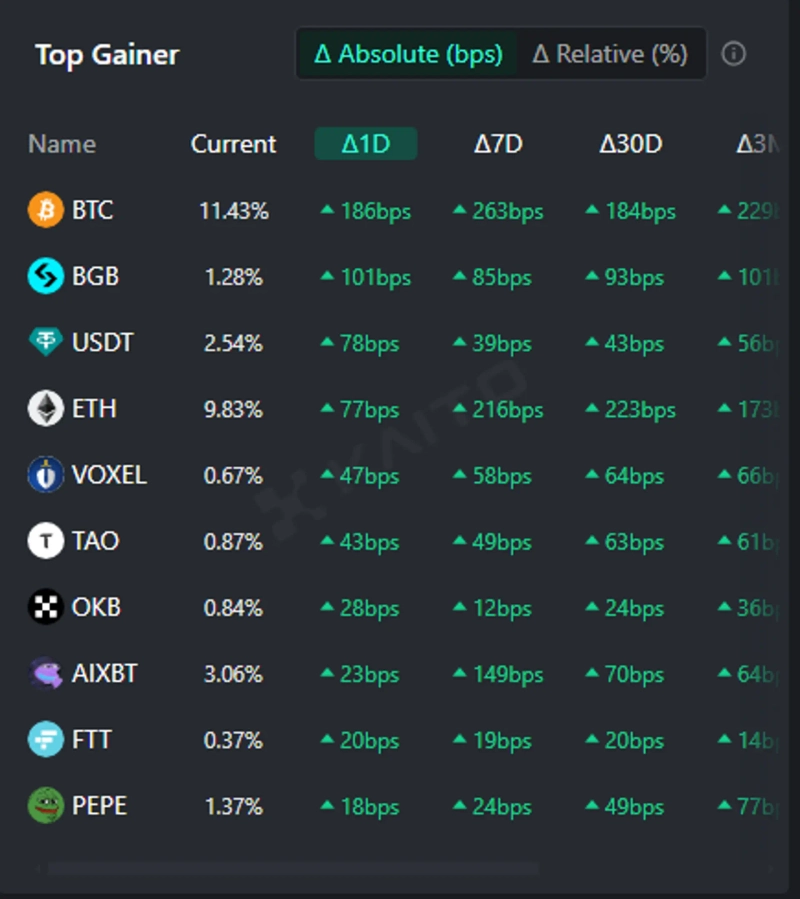Click the TAO token icon
The image size is (800, 899).
pos(45,541)
